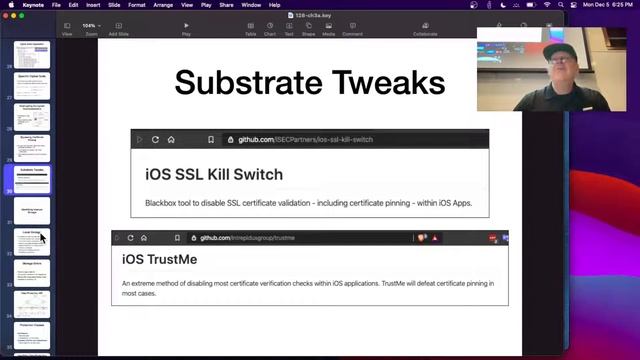Select slide 34 thumbnail in navigator
Screen dimensions: 640x360
click(32, 304)
